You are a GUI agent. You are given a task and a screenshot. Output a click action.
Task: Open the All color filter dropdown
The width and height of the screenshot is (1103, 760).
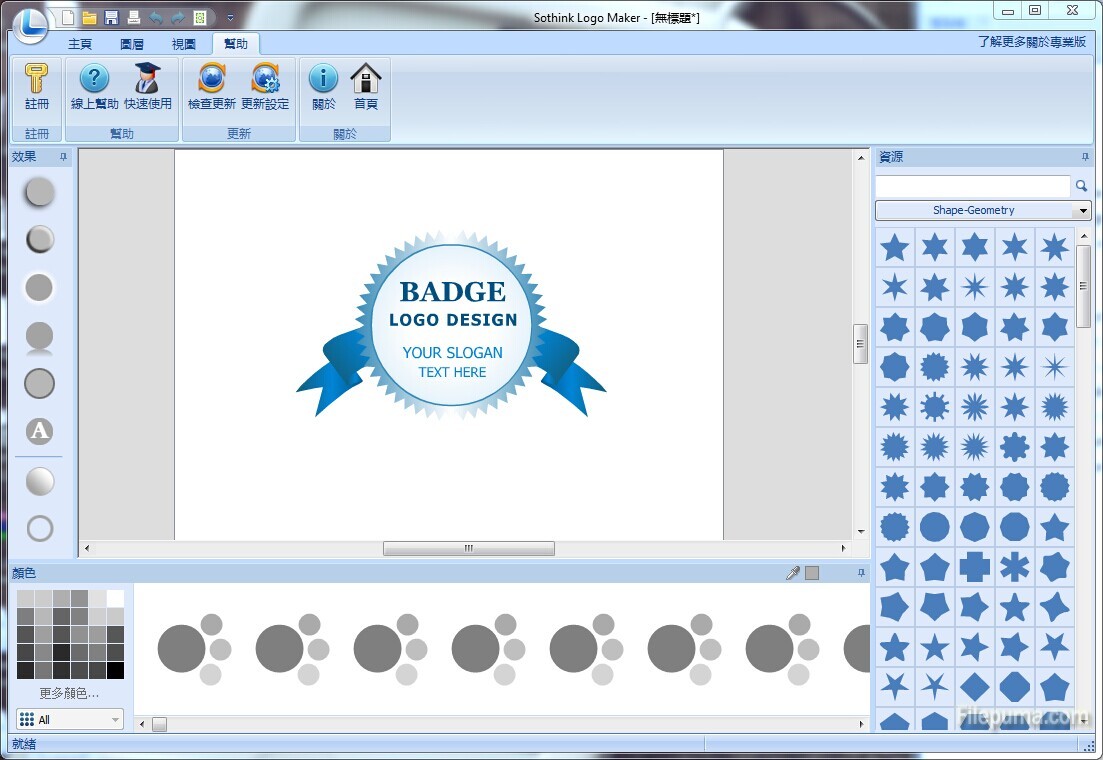[115, 720]
